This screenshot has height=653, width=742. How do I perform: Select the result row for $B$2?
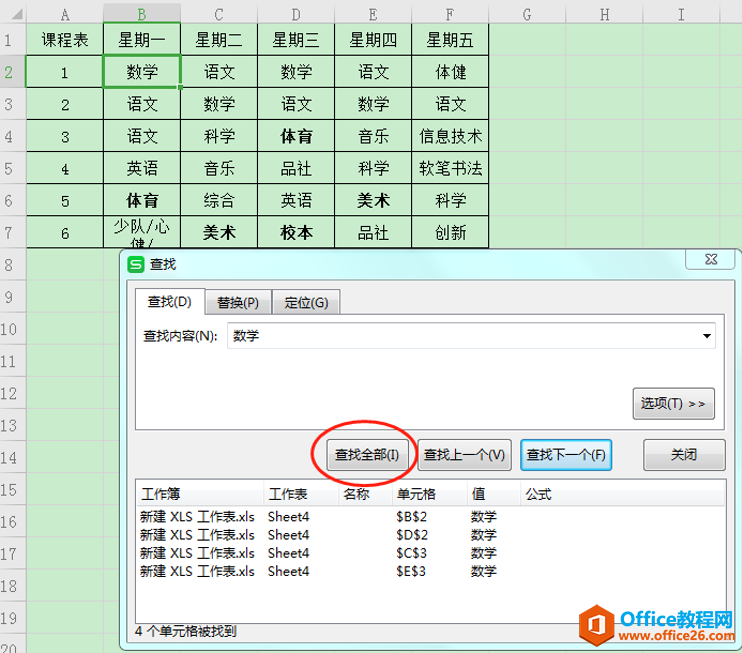pos(431,516)
